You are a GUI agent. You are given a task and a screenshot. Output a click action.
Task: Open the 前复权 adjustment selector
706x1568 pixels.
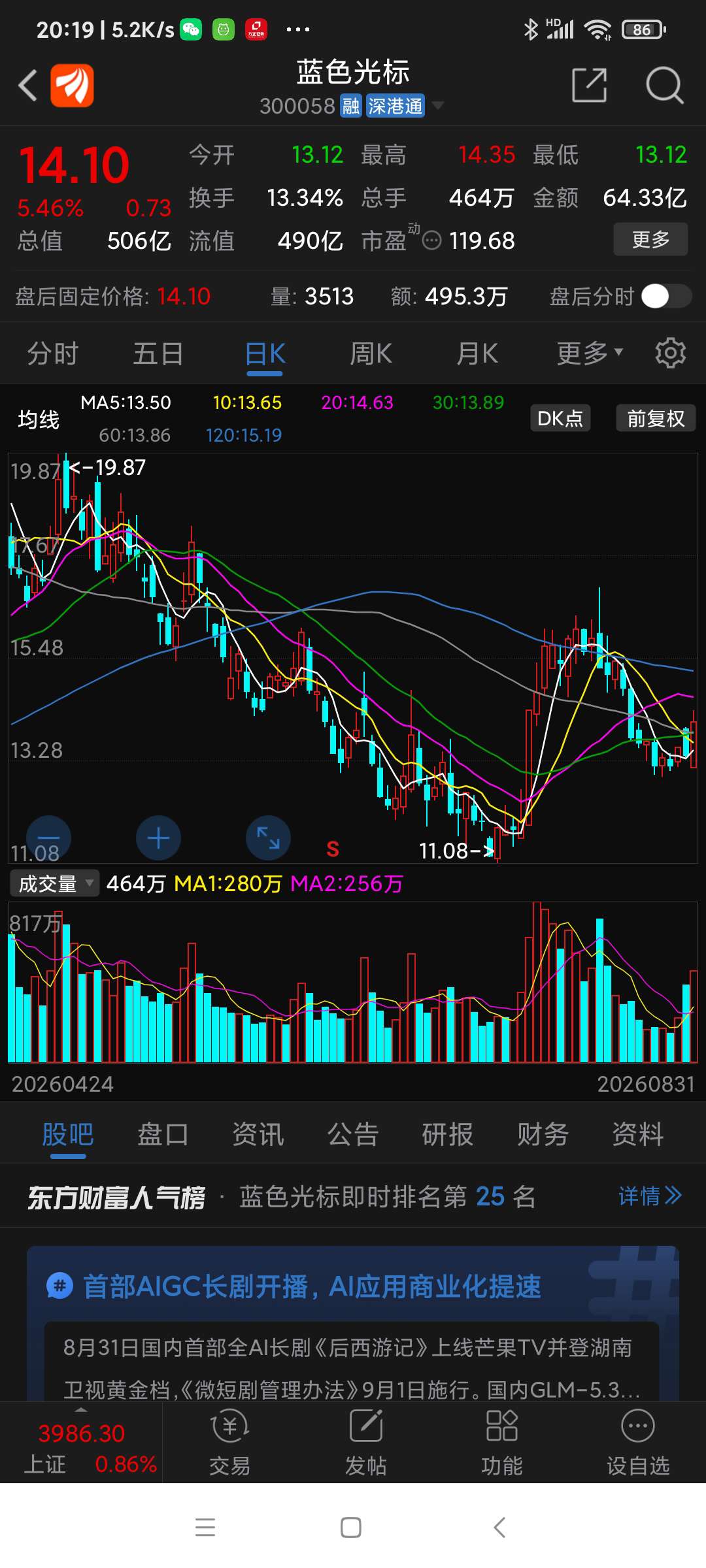pyautogui.click(x=656, y=418)
